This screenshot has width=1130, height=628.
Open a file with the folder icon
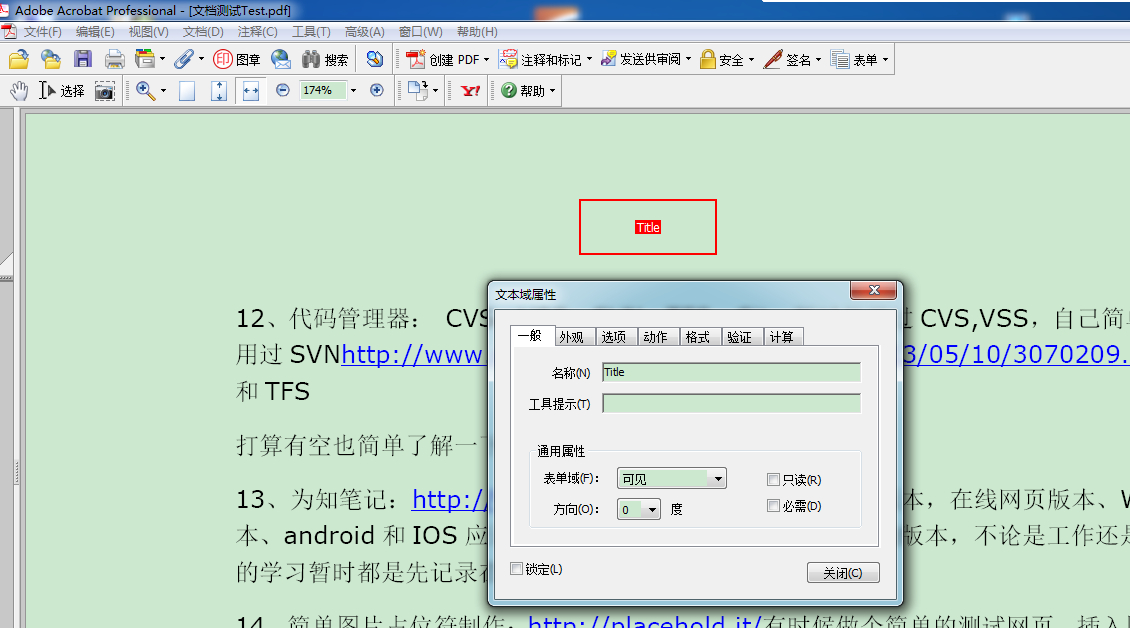point(19,59)
